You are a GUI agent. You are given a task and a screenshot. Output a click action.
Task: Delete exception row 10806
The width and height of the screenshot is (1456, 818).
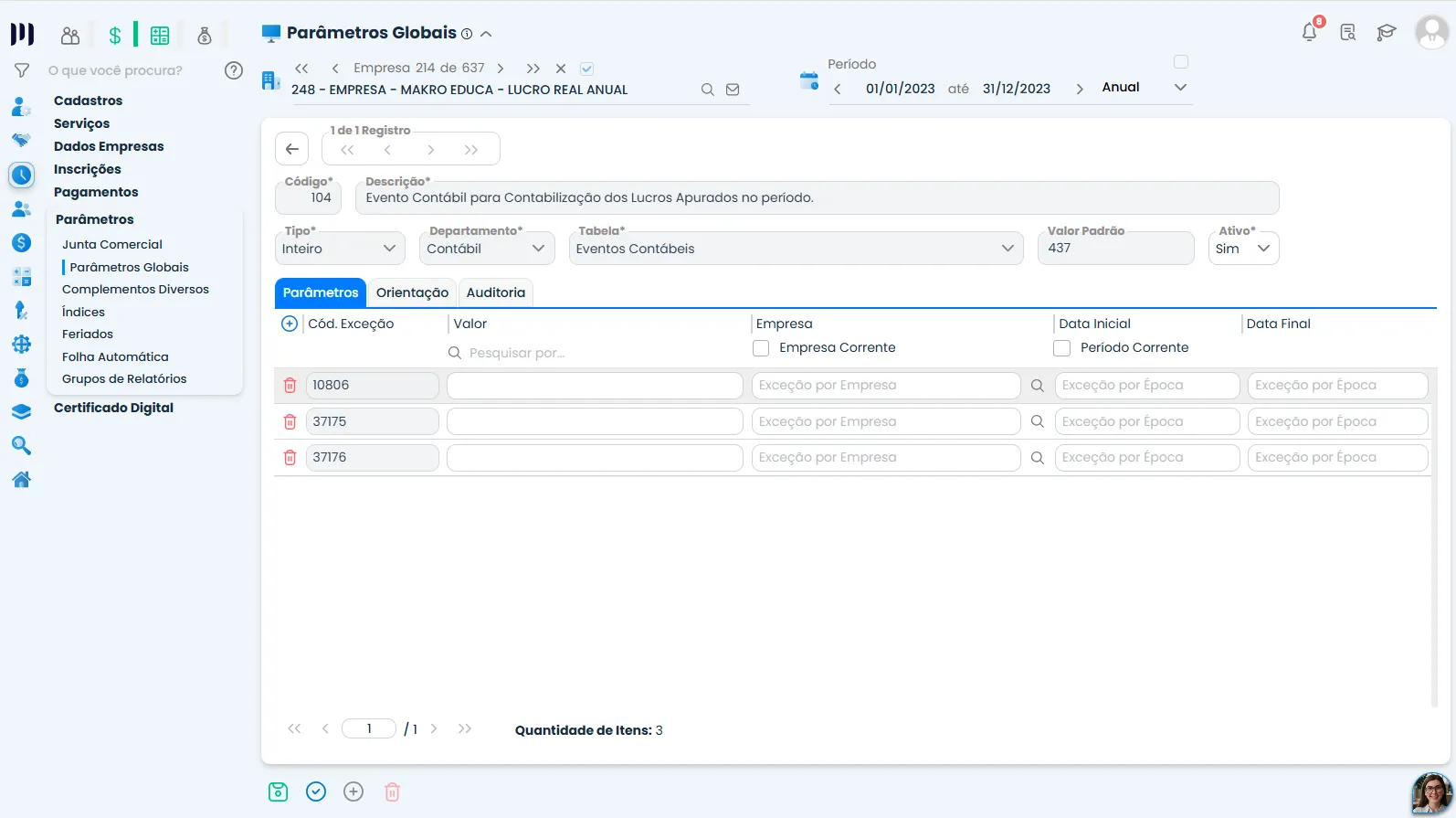290,386
